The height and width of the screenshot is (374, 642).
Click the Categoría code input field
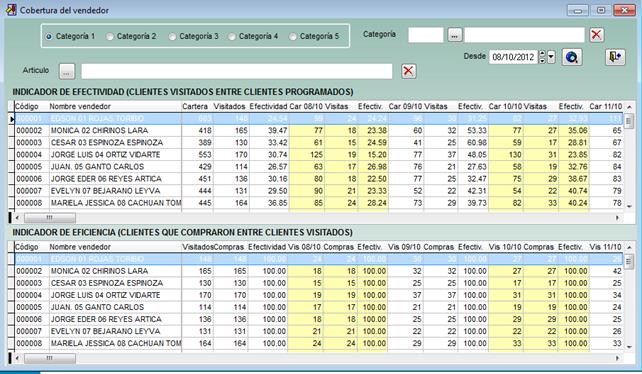coord(426,35)
